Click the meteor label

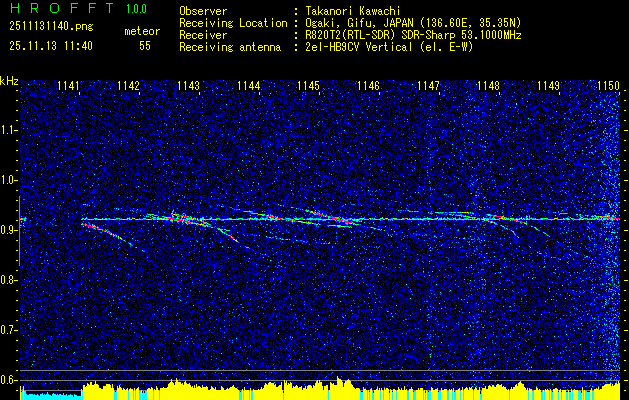142,31
